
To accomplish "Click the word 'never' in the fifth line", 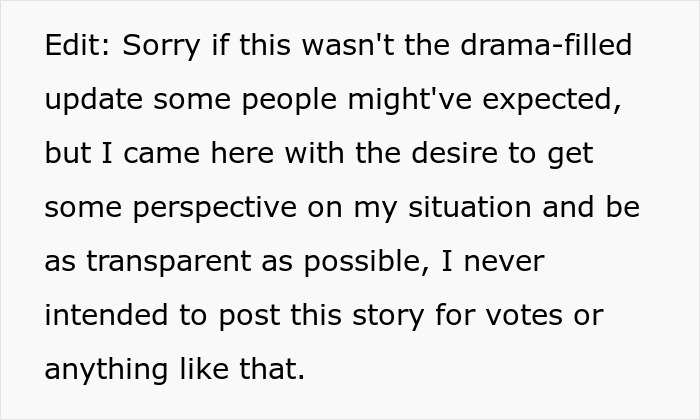I will tap(504, 262).
